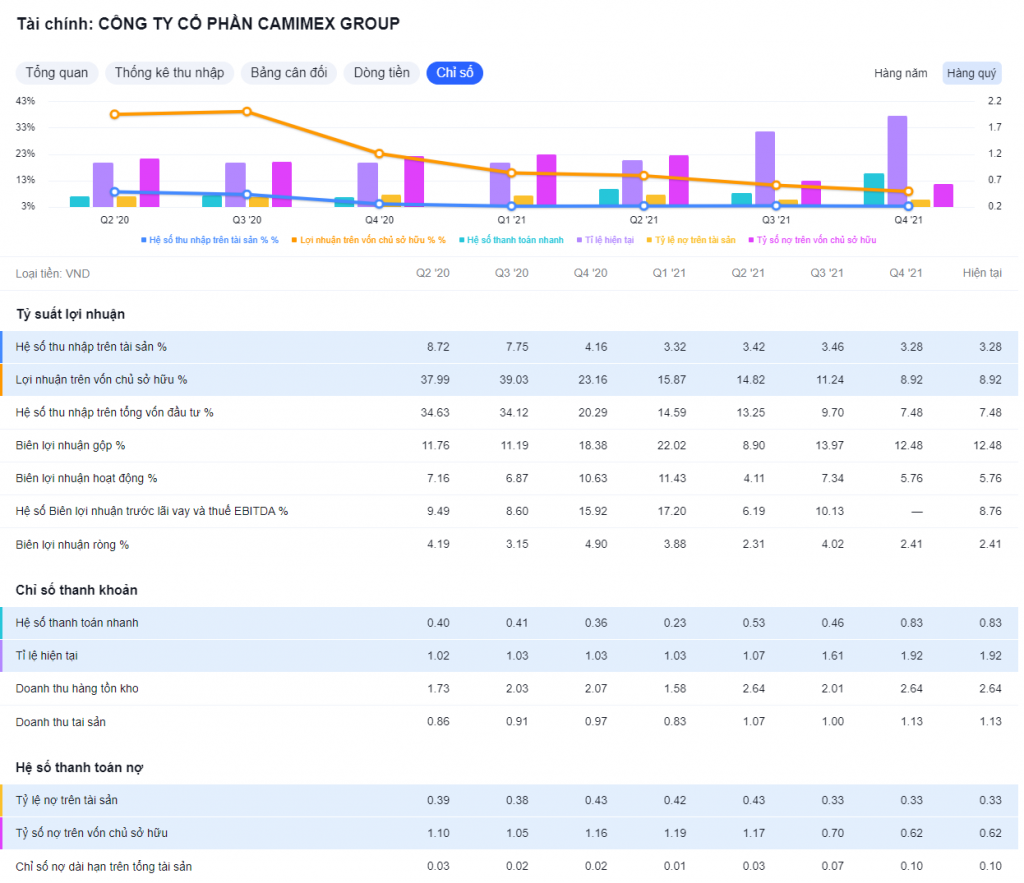Select row Doanh thu tai sản

pyautogui.click(x=509, y=722)
